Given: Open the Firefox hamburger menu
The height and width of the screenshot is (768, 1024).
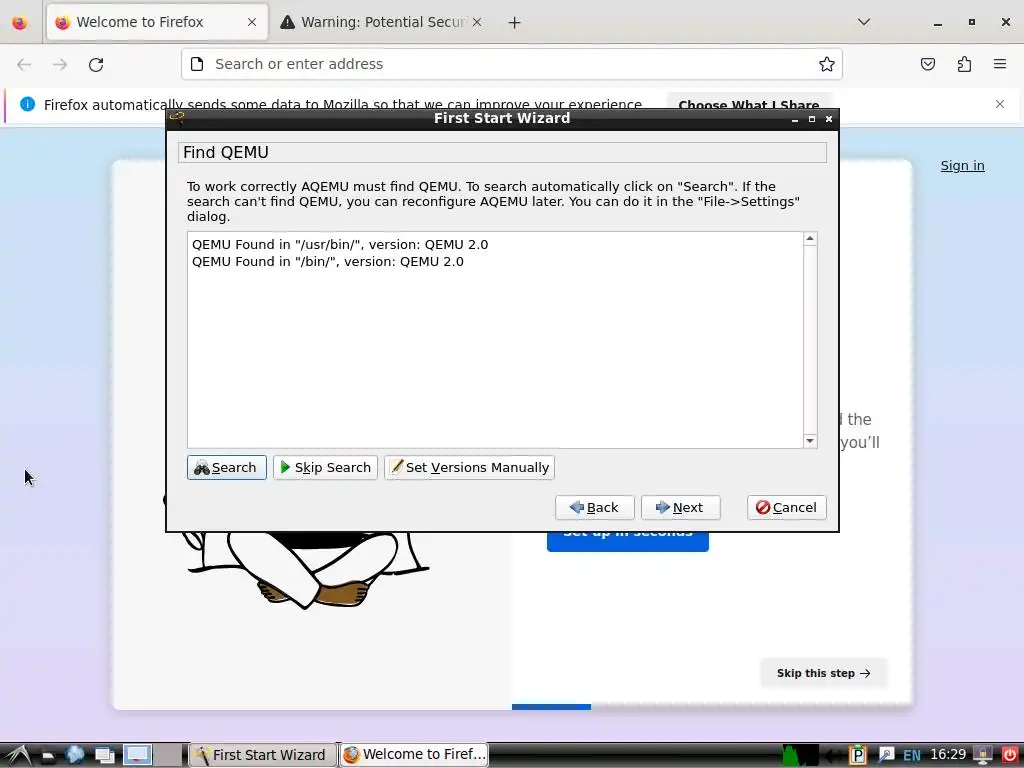Looking at the screenshot, I should point(1000,64).
